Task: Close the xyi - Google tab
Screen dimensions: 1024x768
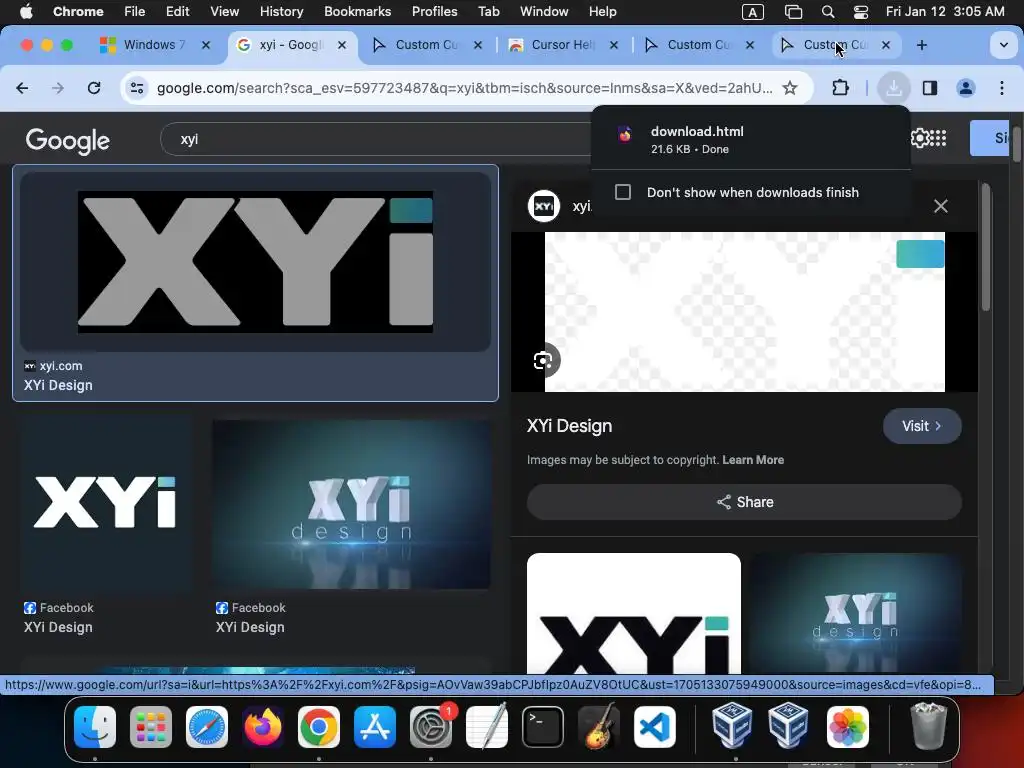Action: [x=342, y=45]
